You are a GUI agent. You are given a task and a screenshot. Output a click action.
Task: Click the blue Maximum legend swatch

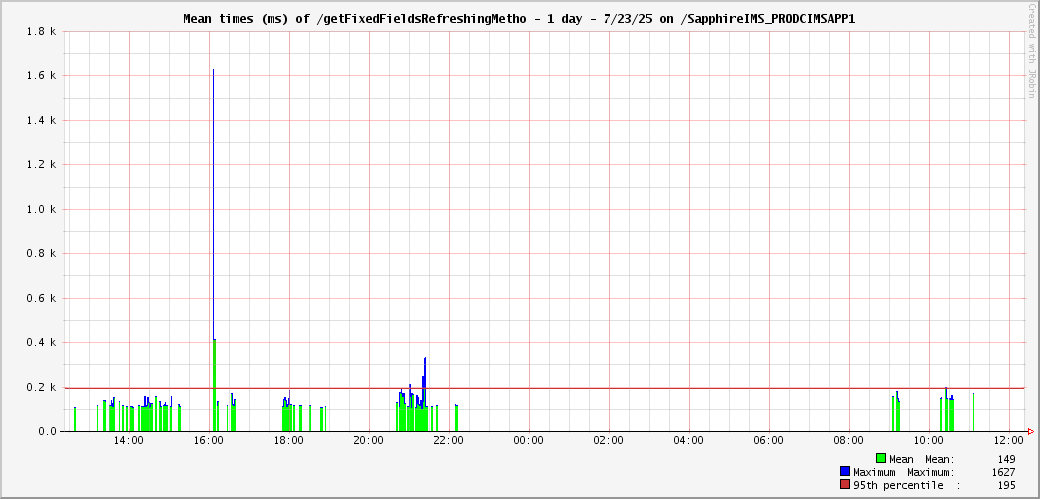[844, 472]
